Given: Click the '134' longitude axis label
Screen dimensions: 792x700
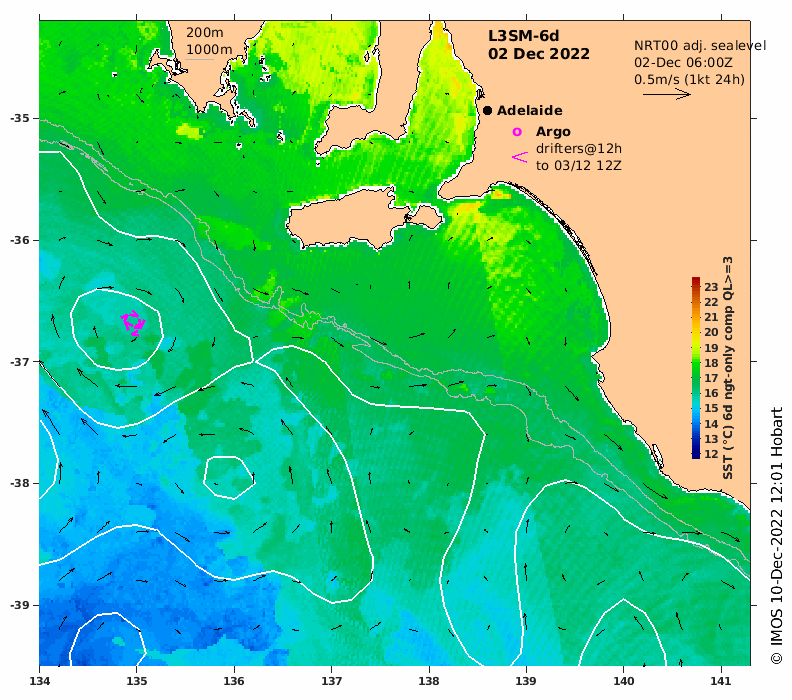Looking at the screenshot, I should click(39, 681).
